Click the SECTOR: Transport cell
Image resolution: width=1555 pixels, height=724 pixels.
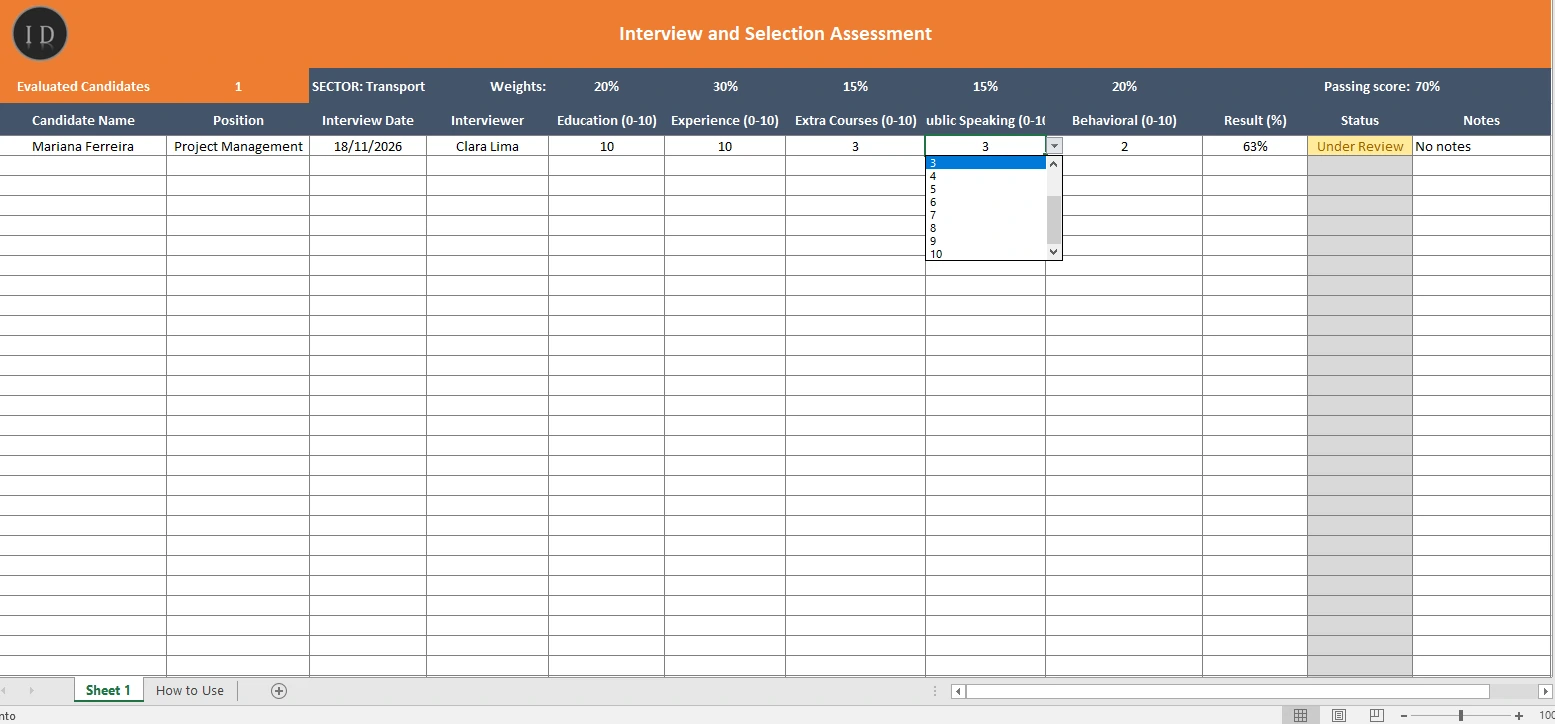(x=368, y=86)
